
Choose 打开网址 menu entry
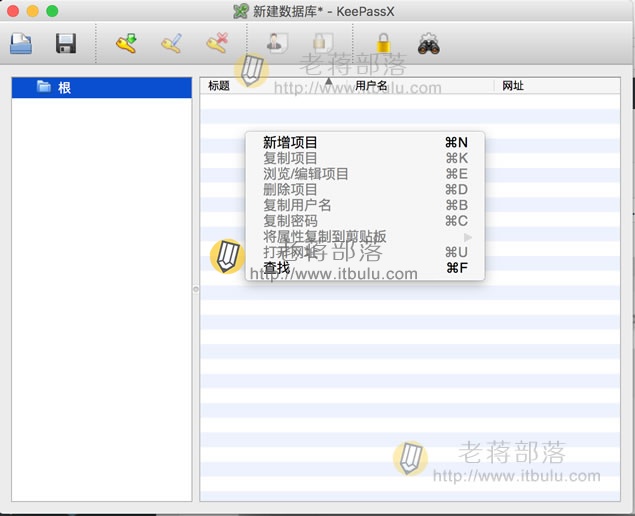point(365,252)
